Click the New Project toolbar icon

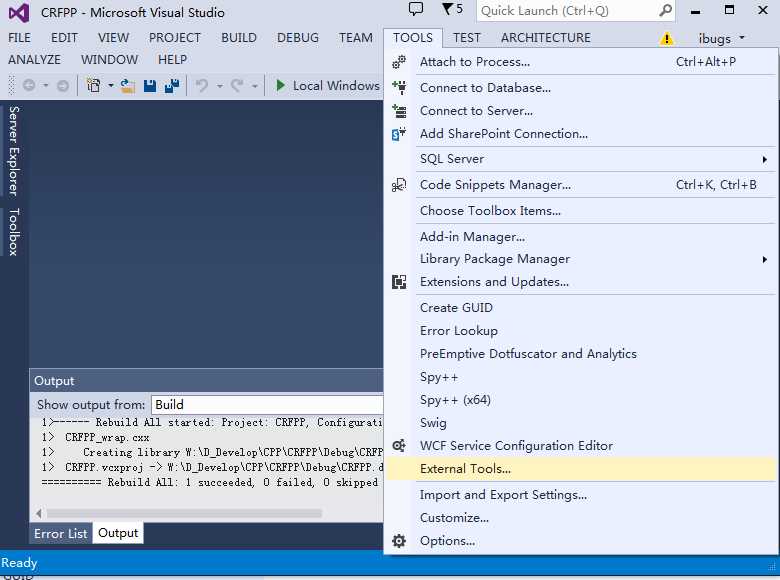coord(93,86)
